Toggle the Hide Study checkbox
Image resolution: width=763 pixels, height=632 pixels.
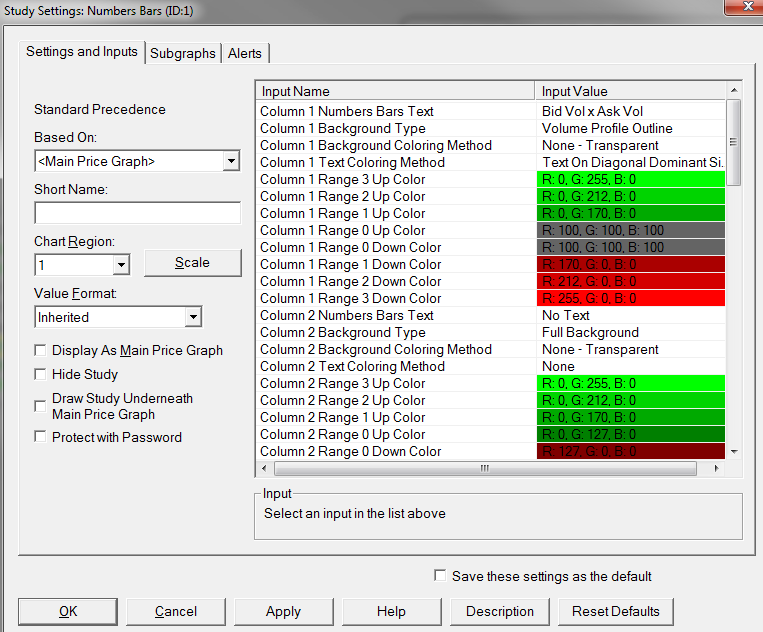40,374
